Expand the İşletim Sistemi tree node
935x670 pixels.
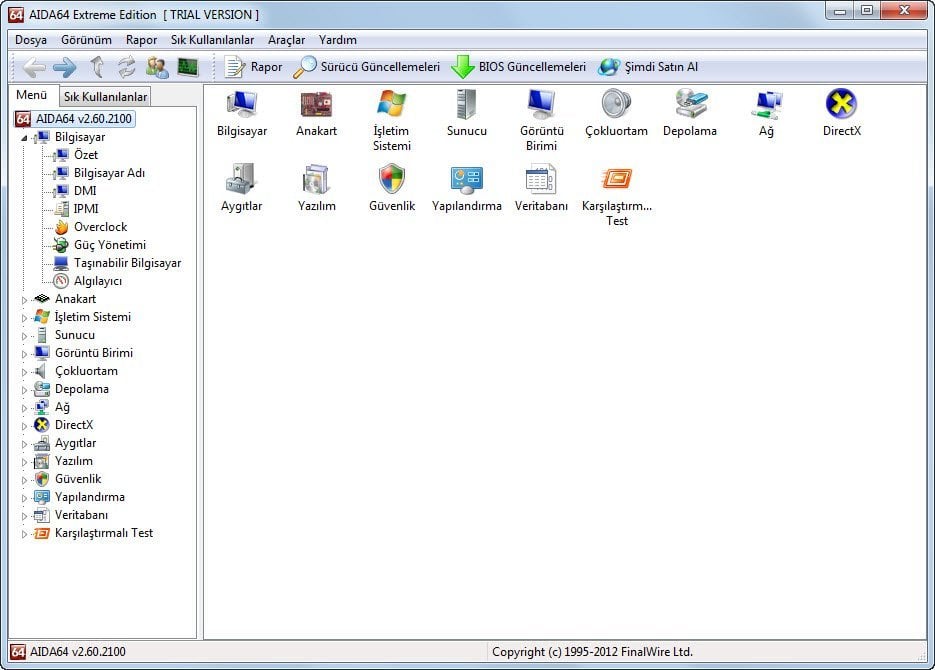(x=24, y=318)
